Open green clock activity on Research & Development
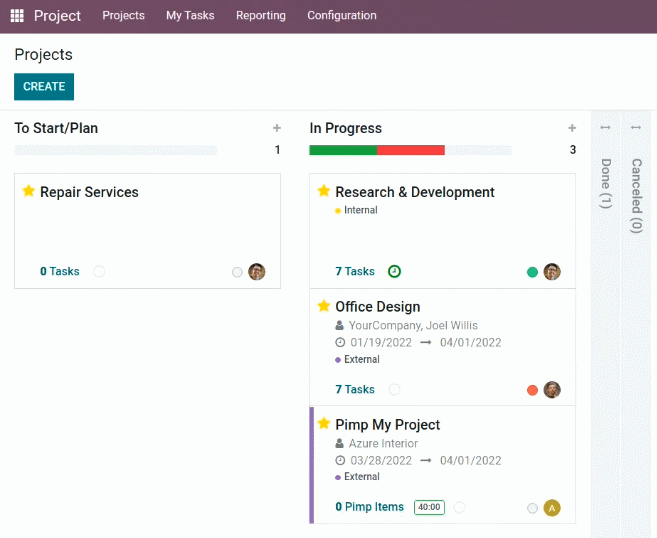This screenshot has height=538, width=657. pyautogui.click(x=394, y=272)
